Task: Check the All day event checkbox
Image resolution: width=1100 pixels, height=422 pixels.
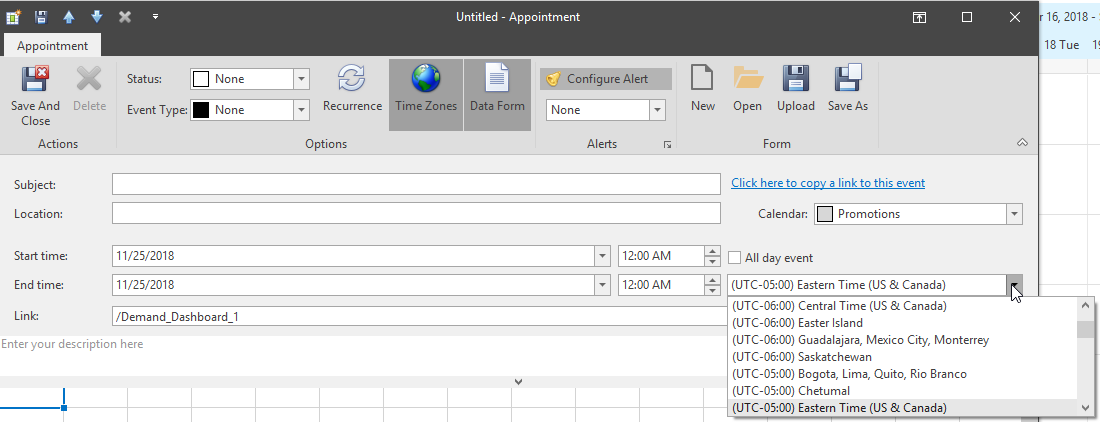Action: click(x=735, y=257)
